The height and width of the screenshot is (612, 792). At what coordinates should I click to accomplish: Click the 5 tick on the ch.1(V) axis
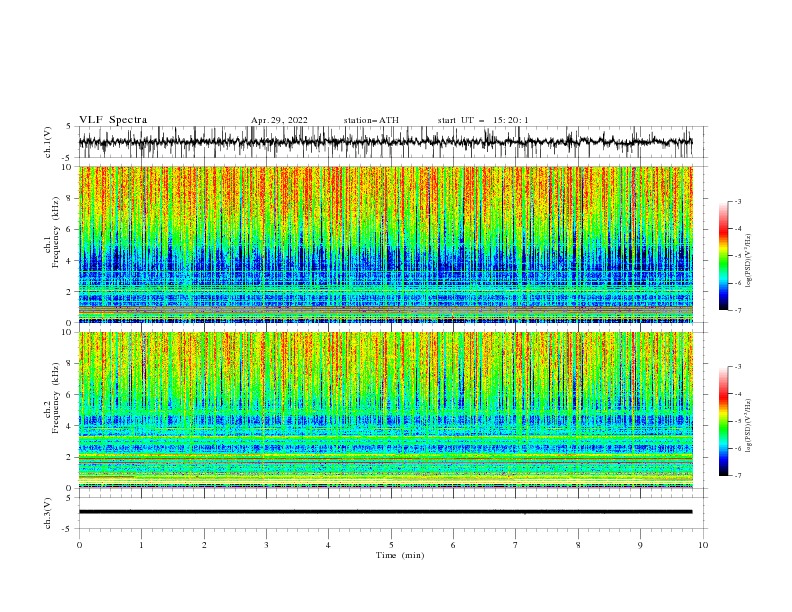(69, 127)
